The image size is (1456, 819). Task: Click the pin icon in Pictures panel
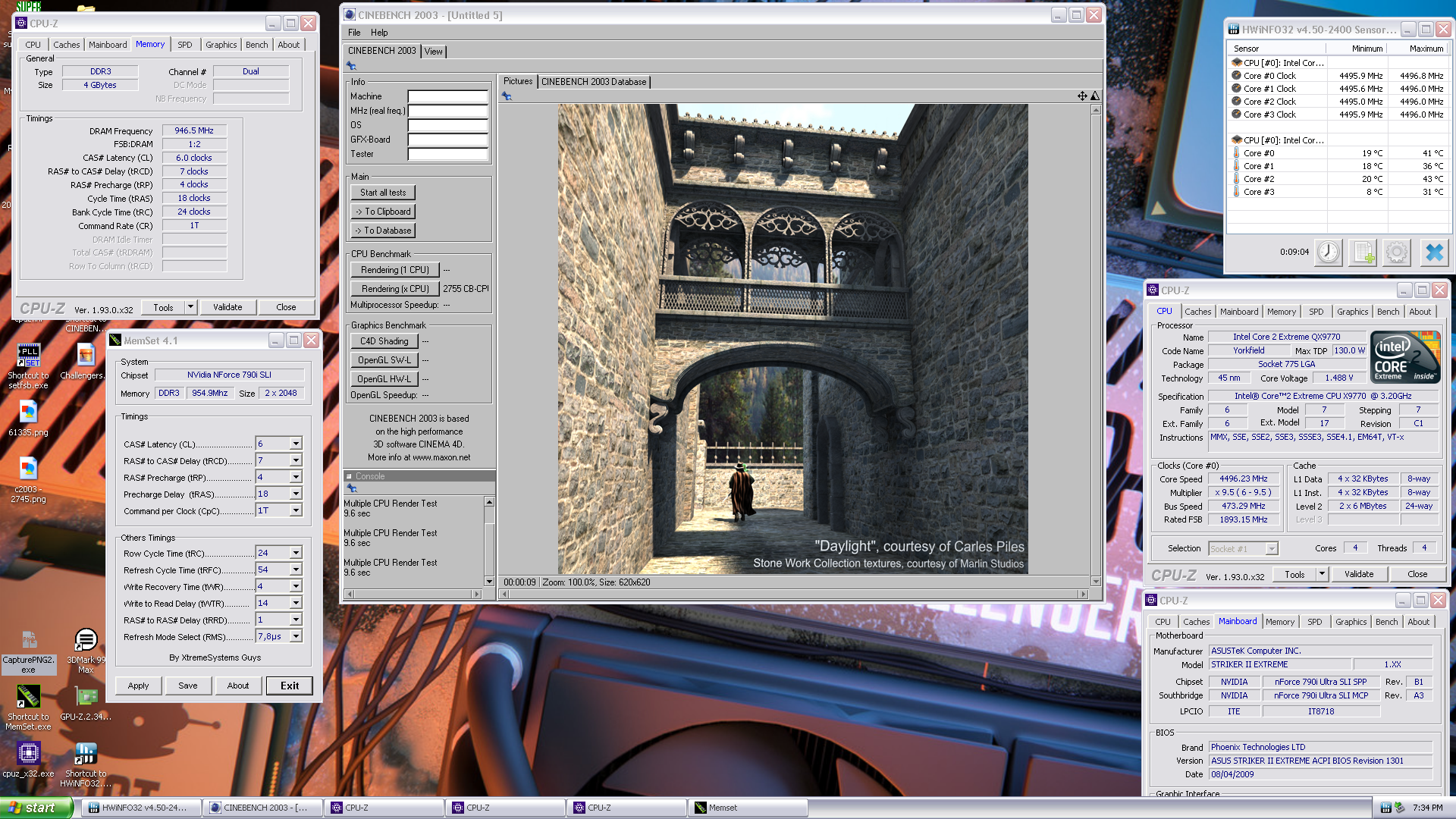pyautogui.click(x=507, y=96)
